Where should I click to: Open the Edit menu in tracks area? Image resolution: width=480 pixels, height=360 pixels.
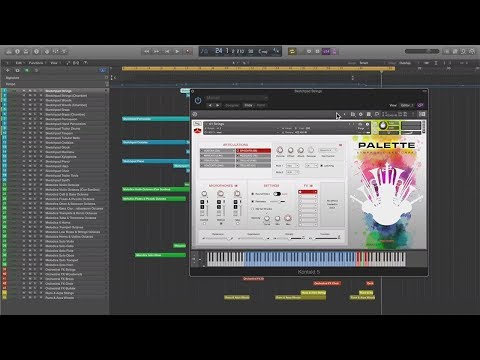(x=19, y=63)
